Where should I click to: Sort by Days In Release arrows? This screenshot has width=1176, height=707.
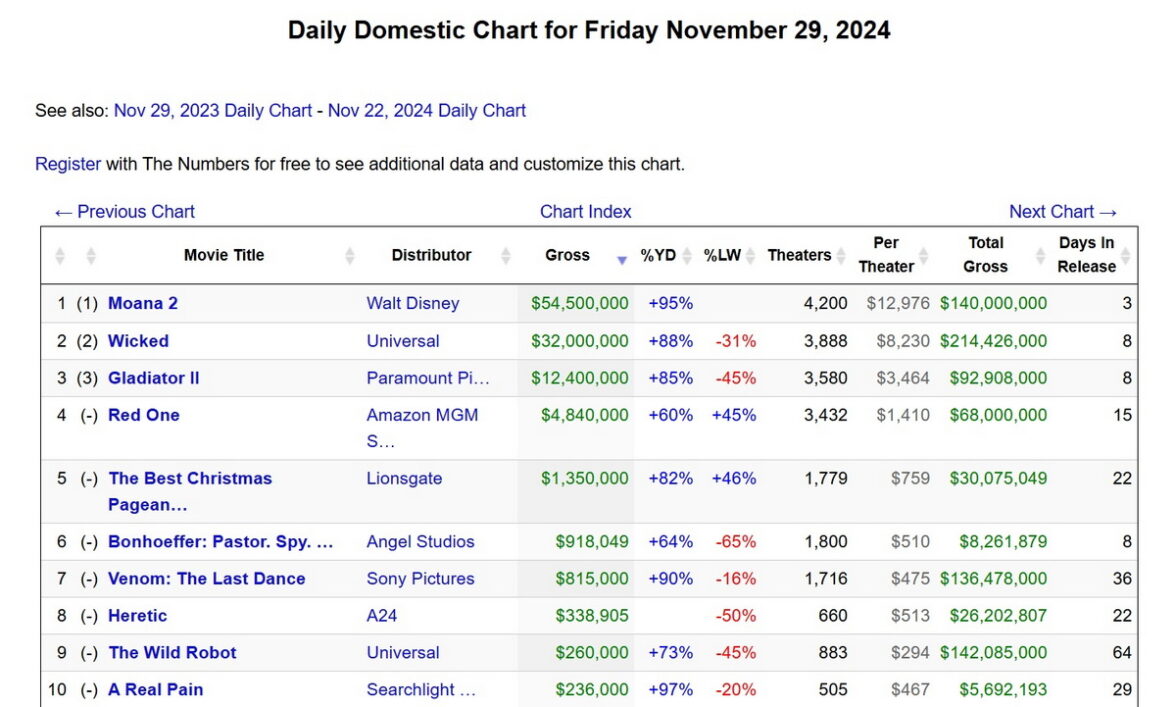[1125, 256]
